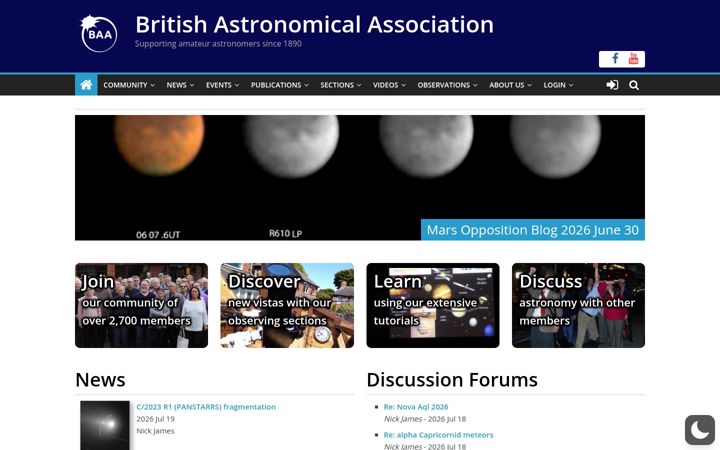720x450 pixels.
Task: Toggle dark mode moon button
Action: point(699,430)
